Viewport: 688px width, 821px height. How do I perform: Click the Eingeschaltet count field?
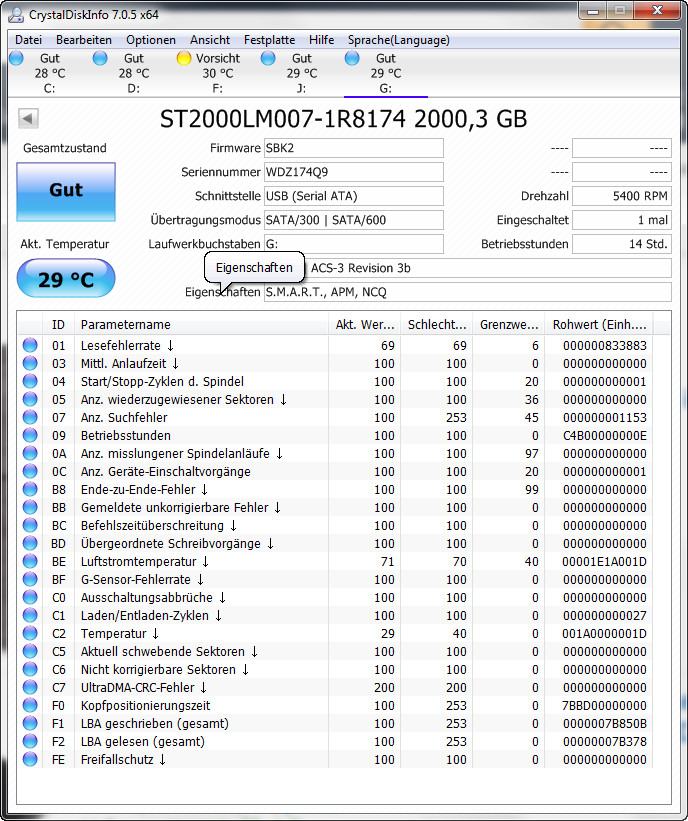[622, 220]
